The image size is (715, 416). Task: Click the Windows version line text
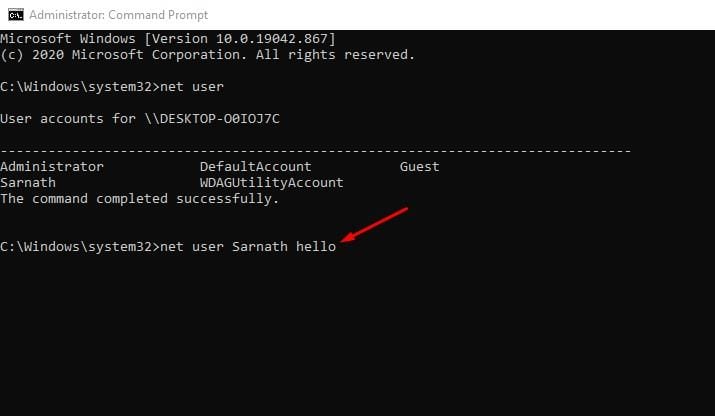(x=168, y=39)
